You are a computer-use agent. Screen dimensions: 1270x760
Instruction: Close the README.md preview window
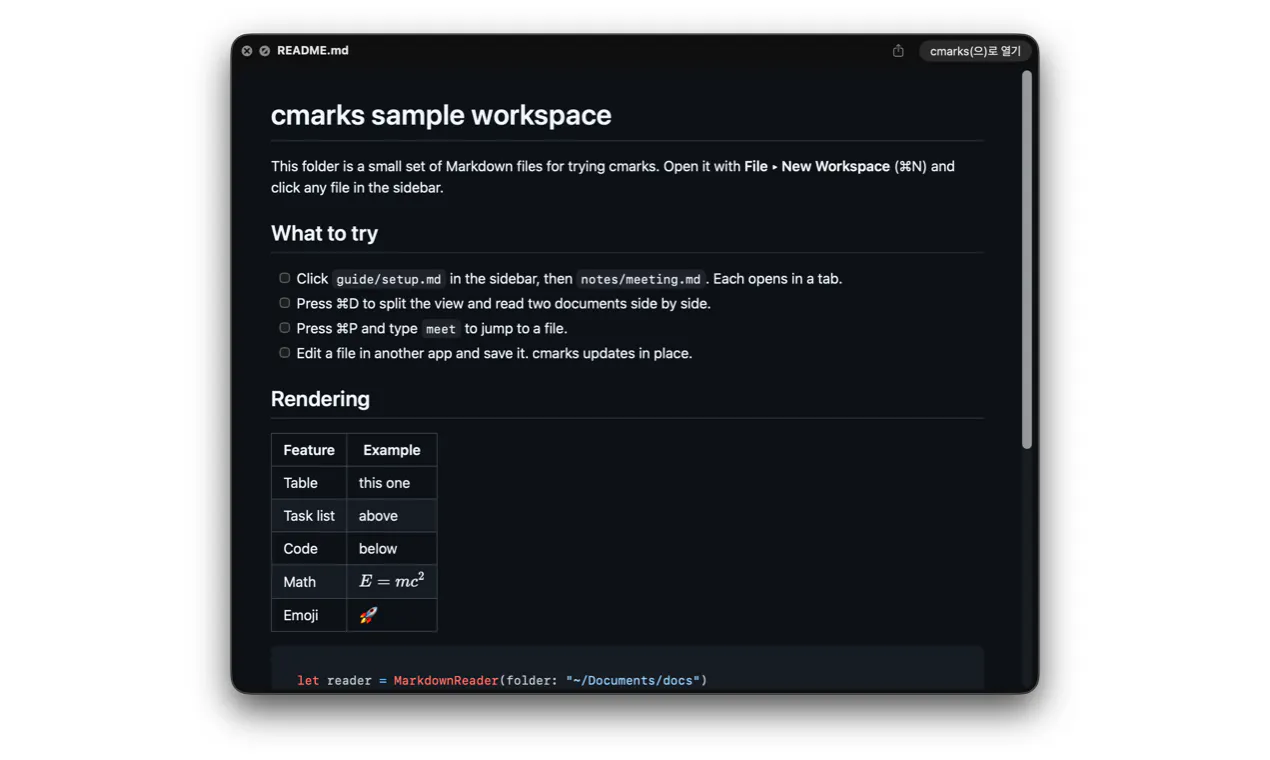pyautogui.click(x=247, y=51)
